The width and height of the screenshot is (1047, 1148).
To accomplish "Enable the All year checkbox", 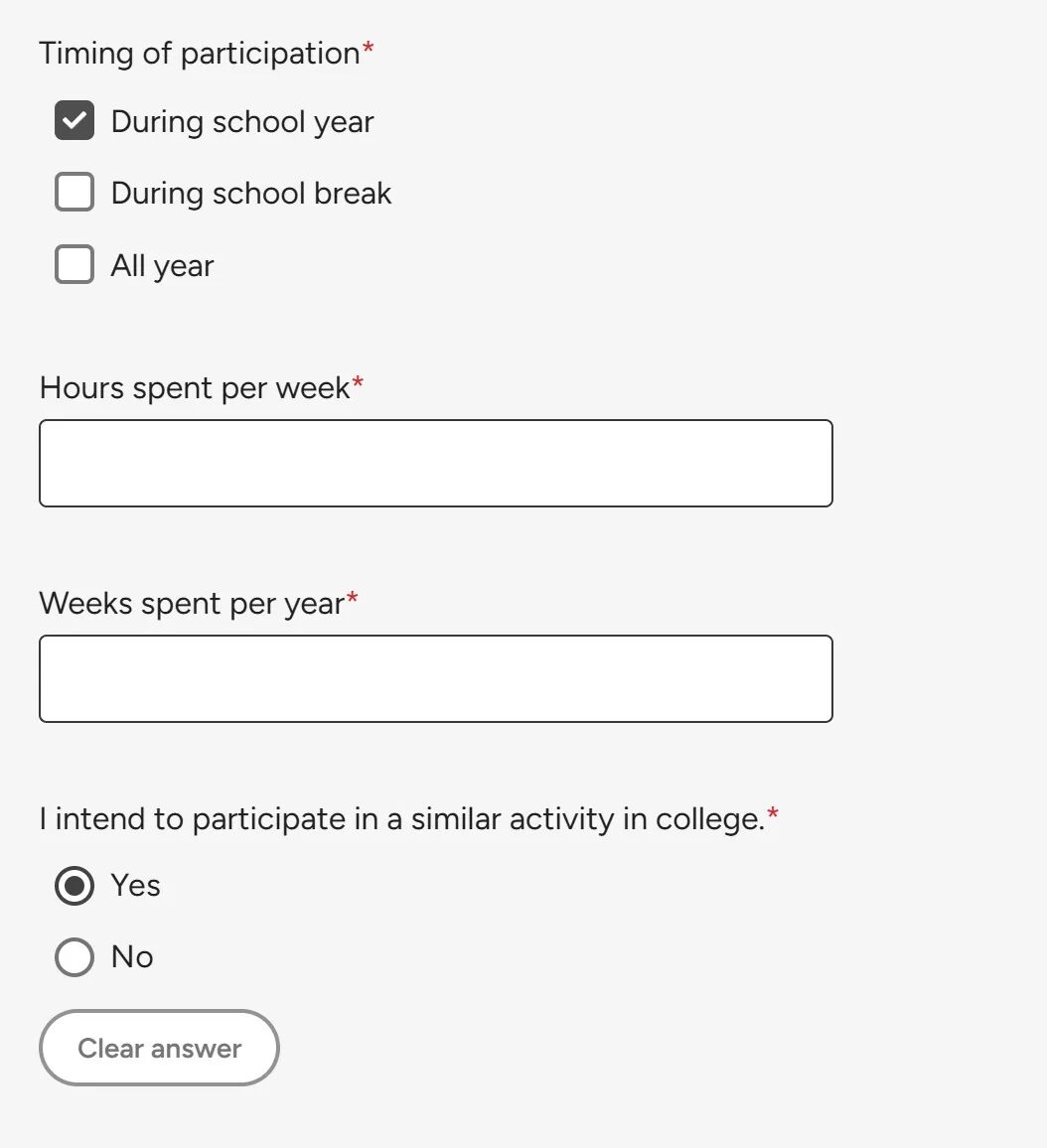I will 75,265.
